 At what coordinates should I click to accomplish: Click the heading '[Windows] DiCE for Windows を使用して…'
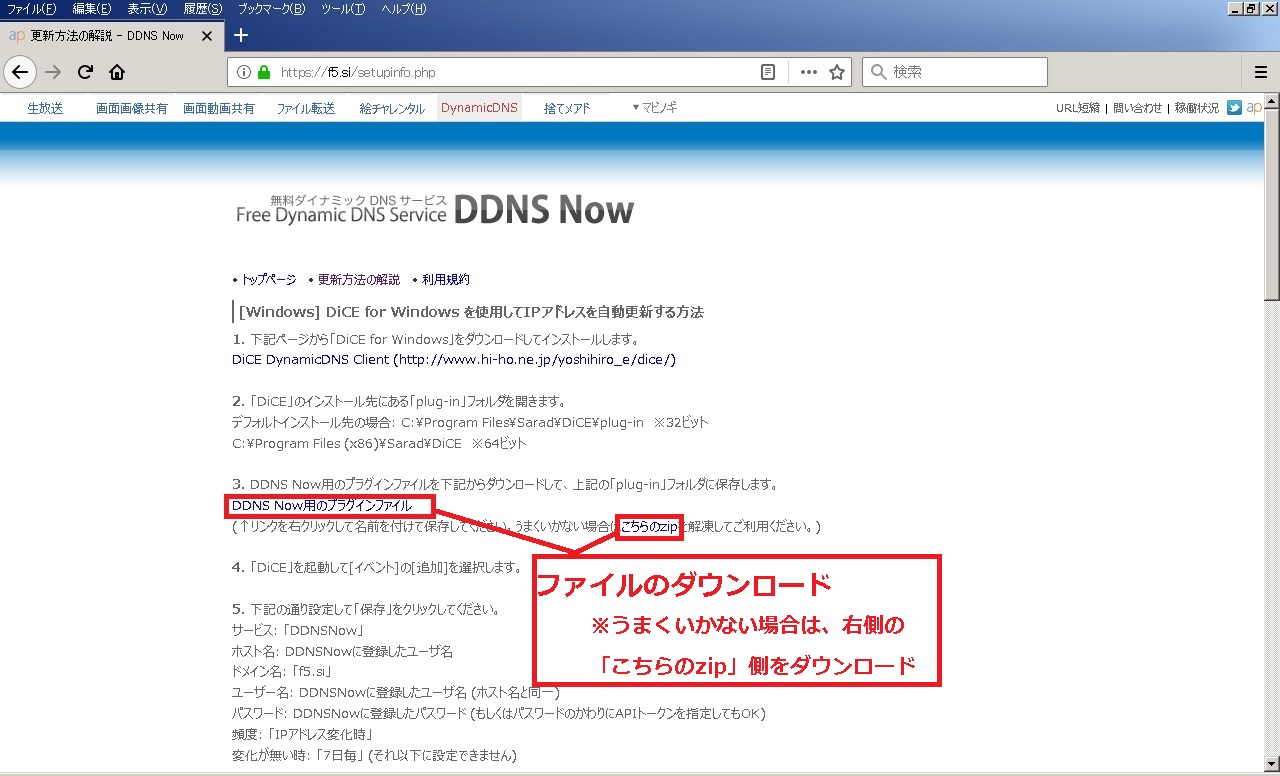click(x=472, y=311)
